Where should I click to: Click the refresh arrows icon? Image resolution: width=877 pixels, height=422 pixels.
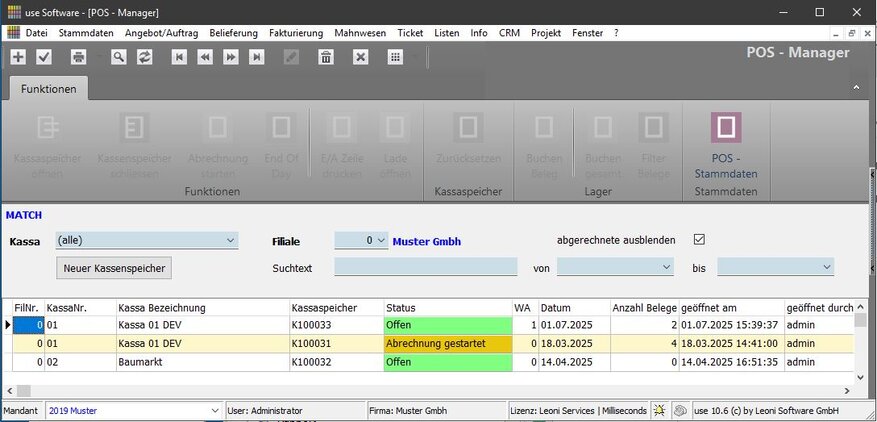(x=145, y=57)
